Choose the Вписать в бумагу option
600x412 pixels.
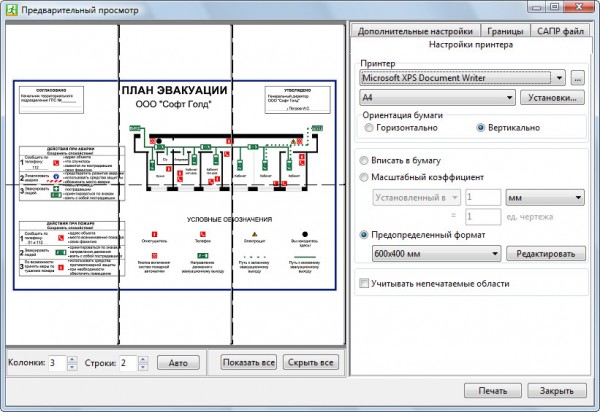click(x=366, y=160)
